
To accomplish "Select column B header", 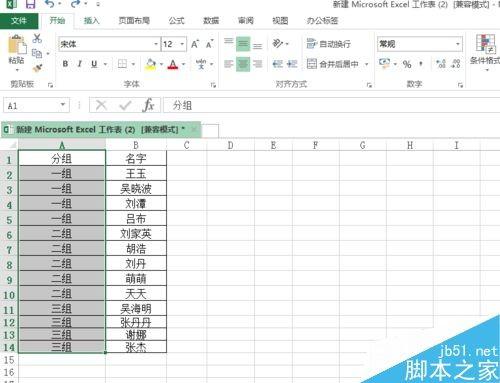I will tap(136, 145).
